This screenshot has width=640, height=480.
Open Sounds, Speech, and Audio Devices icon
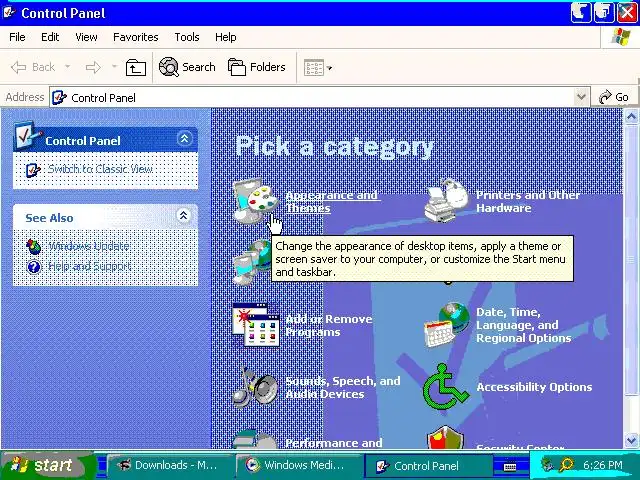[255, 387]
